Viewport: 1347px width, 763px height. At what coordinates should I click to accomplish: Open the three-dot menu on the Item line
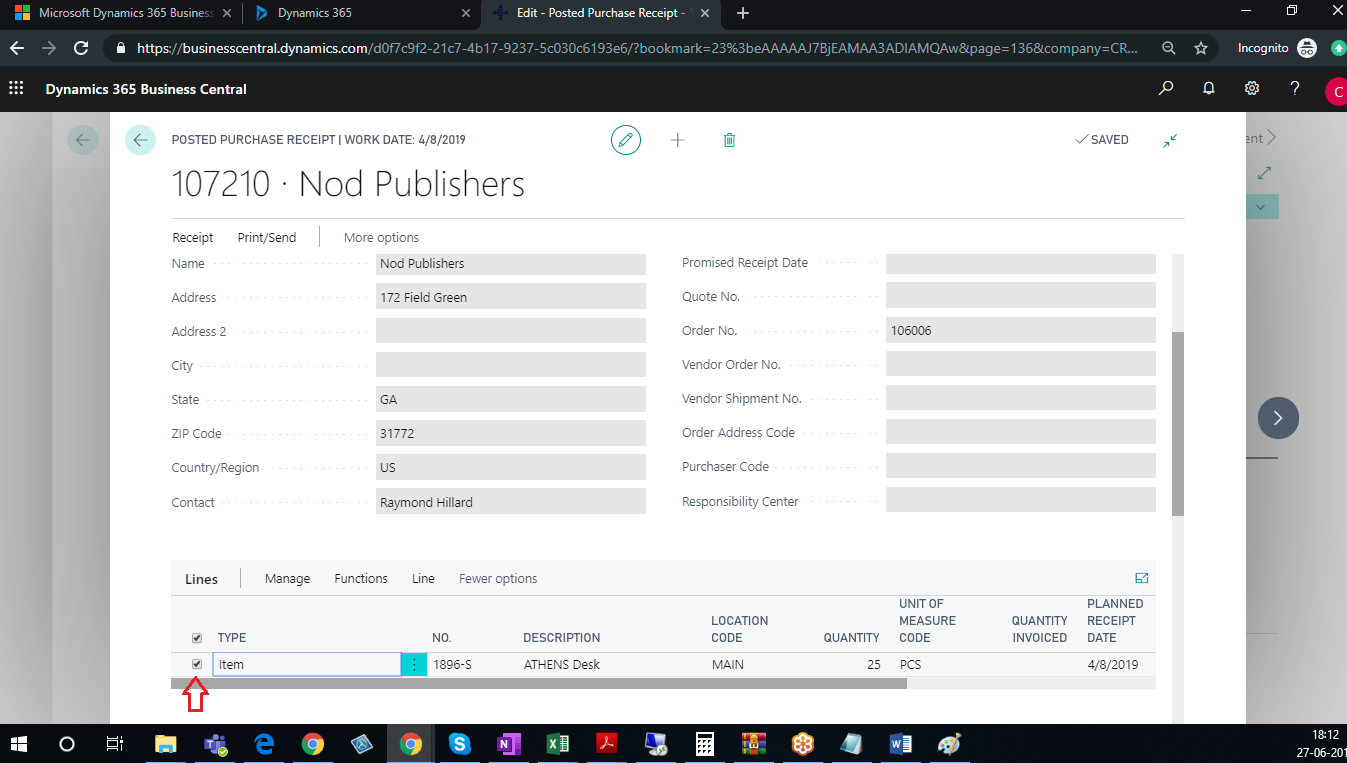click(x=414, y=665)
